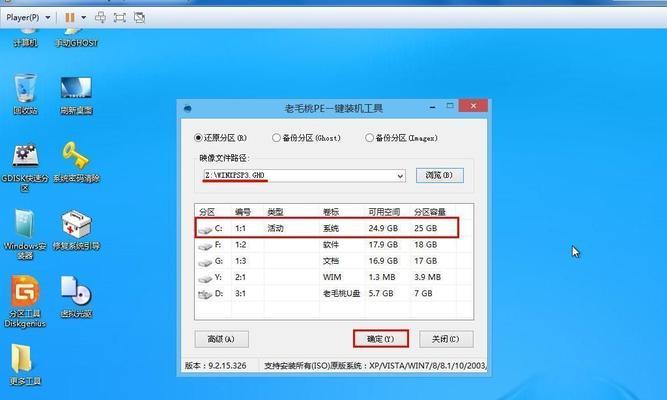Click the 1:2 partition number cell
This screenshot has height=400, width=667.
coord(240,245)
